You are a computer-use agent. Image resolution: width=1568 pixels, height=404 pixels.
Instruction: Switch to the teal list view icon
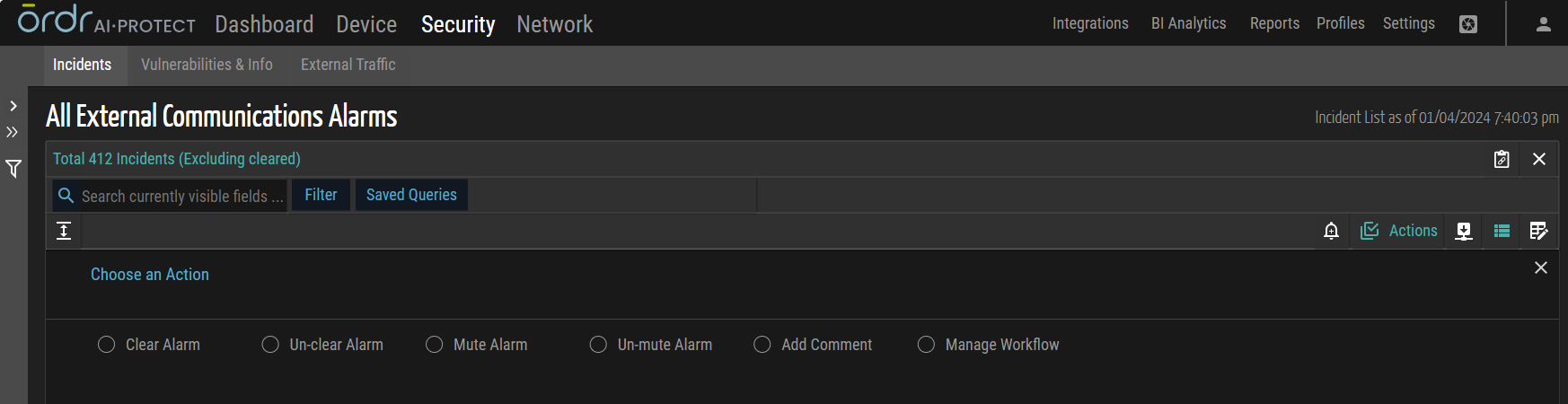[x=1502, y=232]
